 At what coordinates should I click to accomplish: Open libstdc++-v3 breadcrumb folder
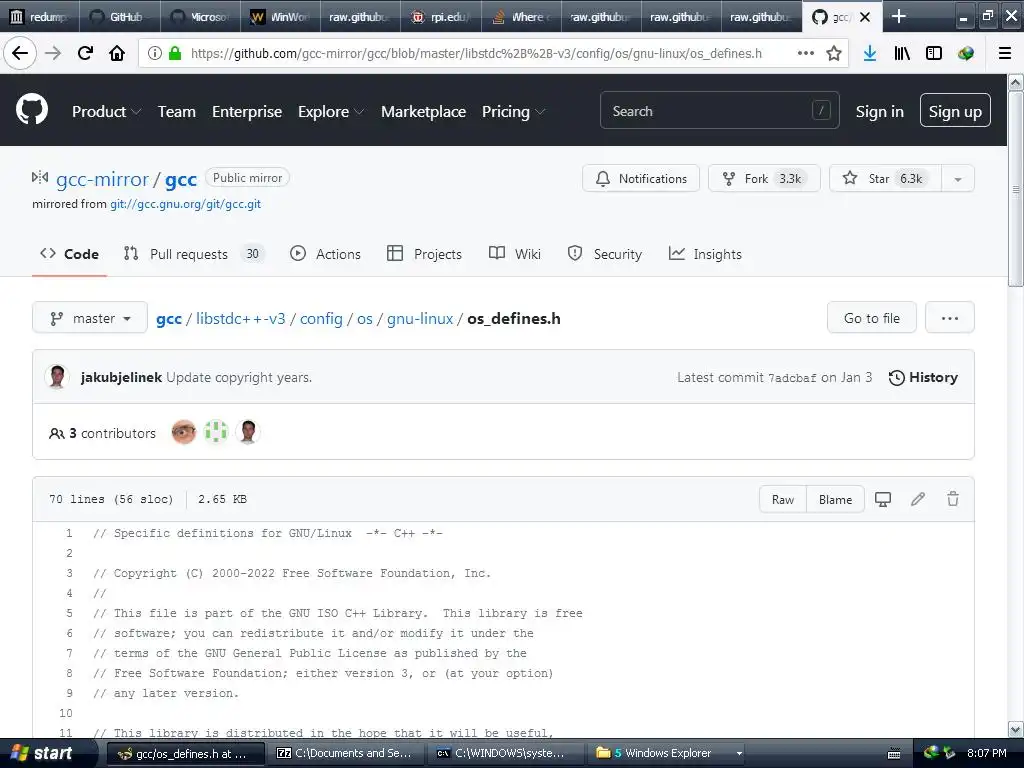[240, 319]
